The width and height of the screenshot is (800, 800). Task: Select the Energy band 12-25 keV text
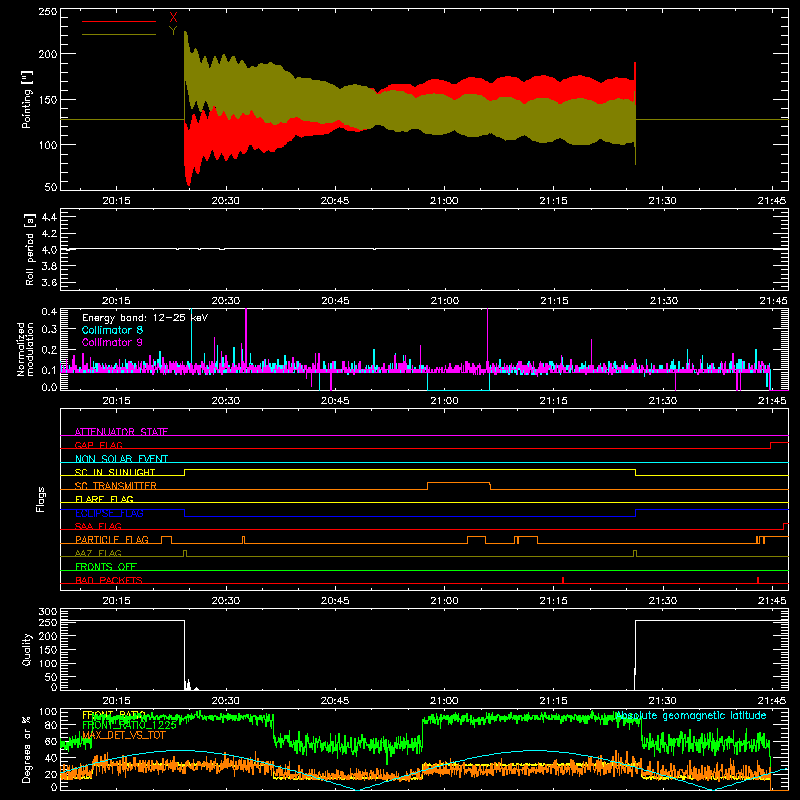[145, 318]
